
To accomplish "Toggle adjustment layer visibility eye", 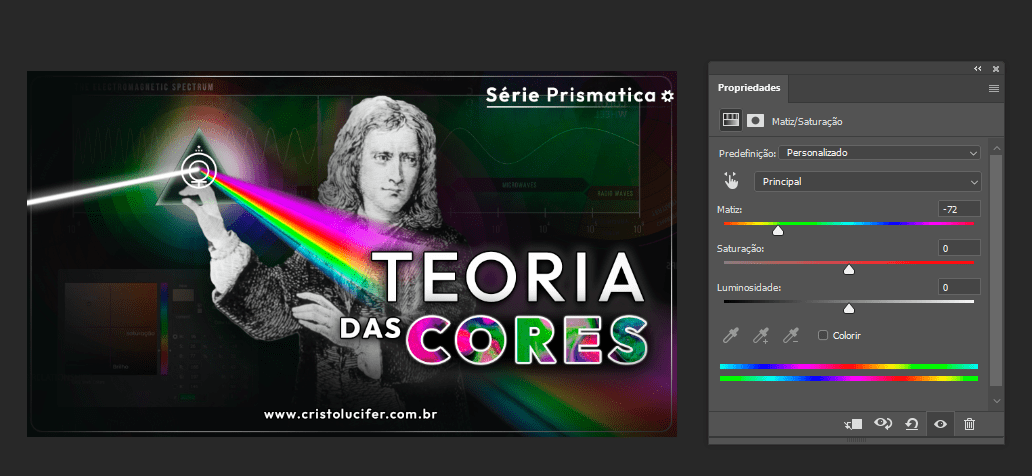I will [x=940, y=424].
